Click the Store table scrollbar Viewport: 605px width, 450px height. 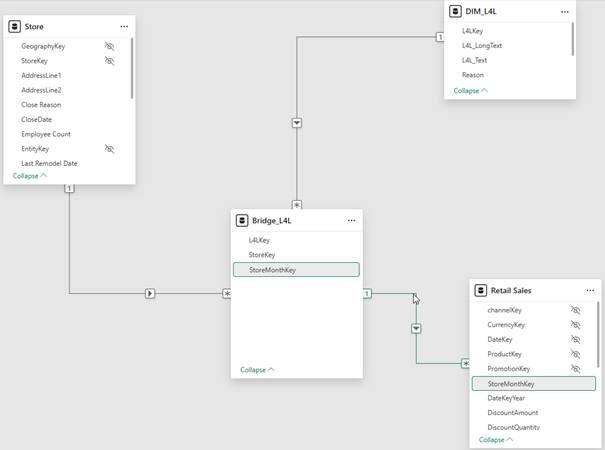click(x=132, y=68)
